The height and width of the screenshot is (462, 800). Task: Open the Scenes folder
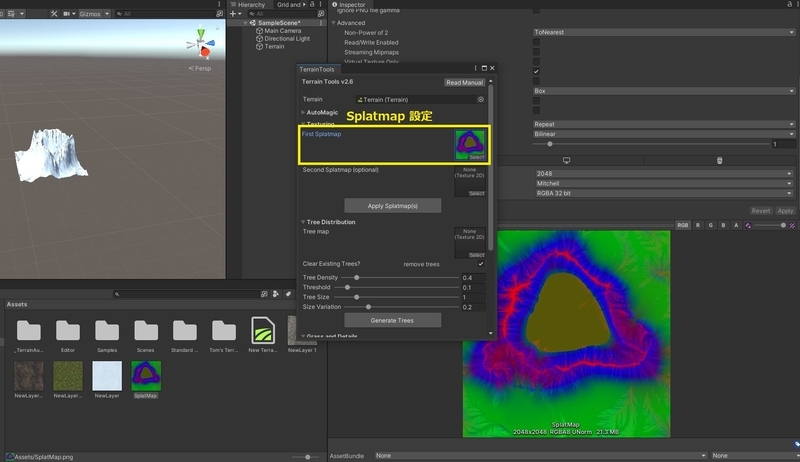(146, 335)
